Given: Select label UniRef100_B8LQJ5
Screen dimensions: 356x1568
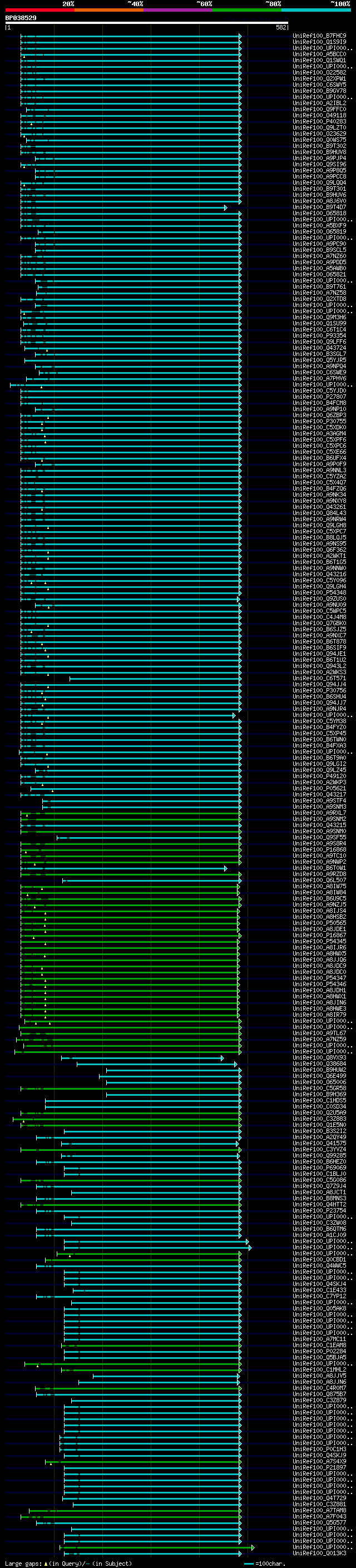Looking at the screenshot, I should click(x=319, y=537).
